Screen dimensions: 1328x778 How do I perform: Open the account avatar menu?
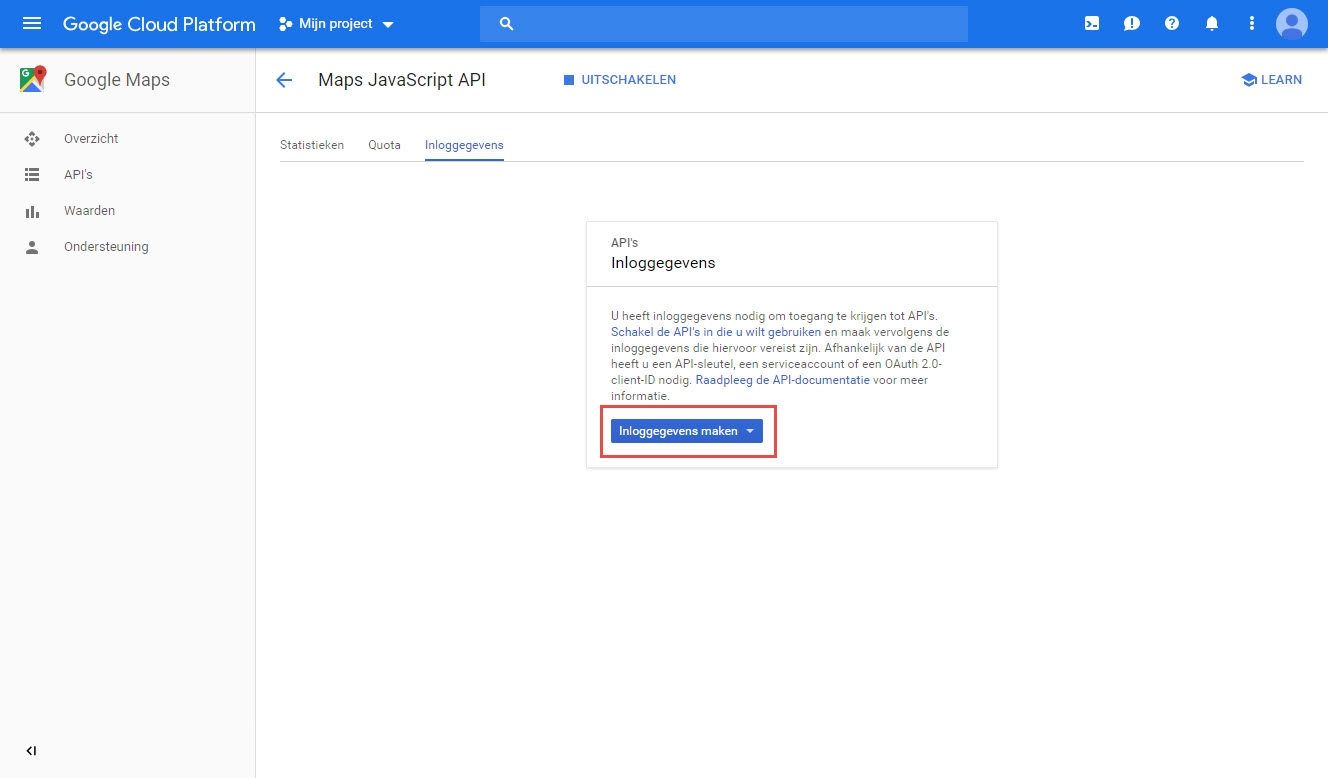(1291, 23)
